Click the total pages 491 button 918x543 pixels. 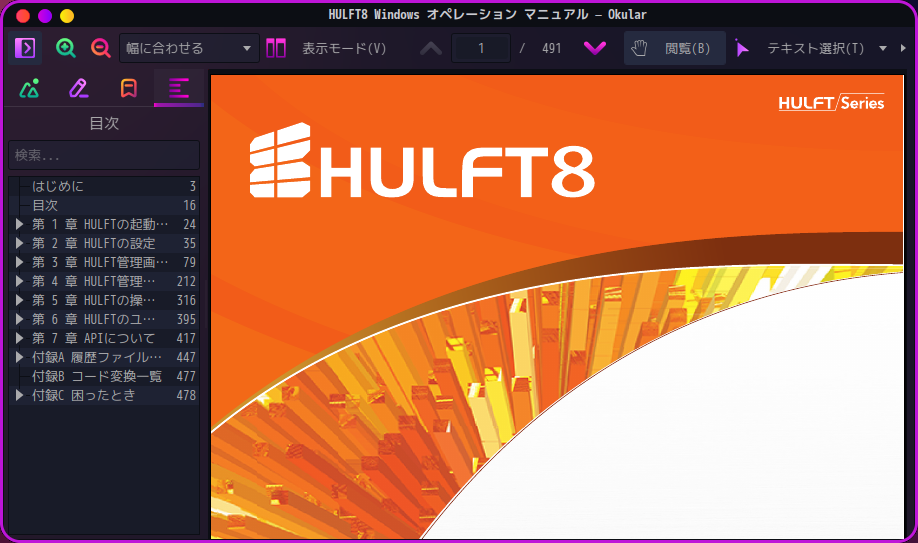552,48
